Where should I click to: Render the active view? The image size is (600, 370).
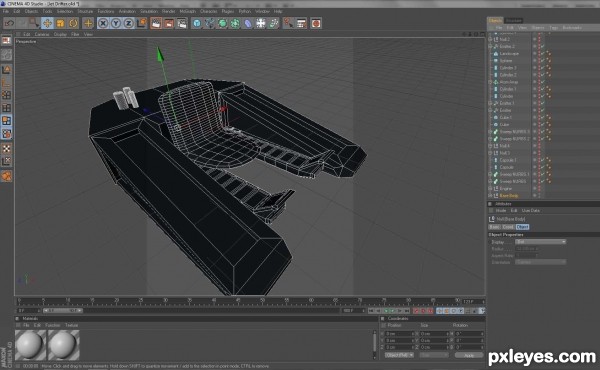156,23
